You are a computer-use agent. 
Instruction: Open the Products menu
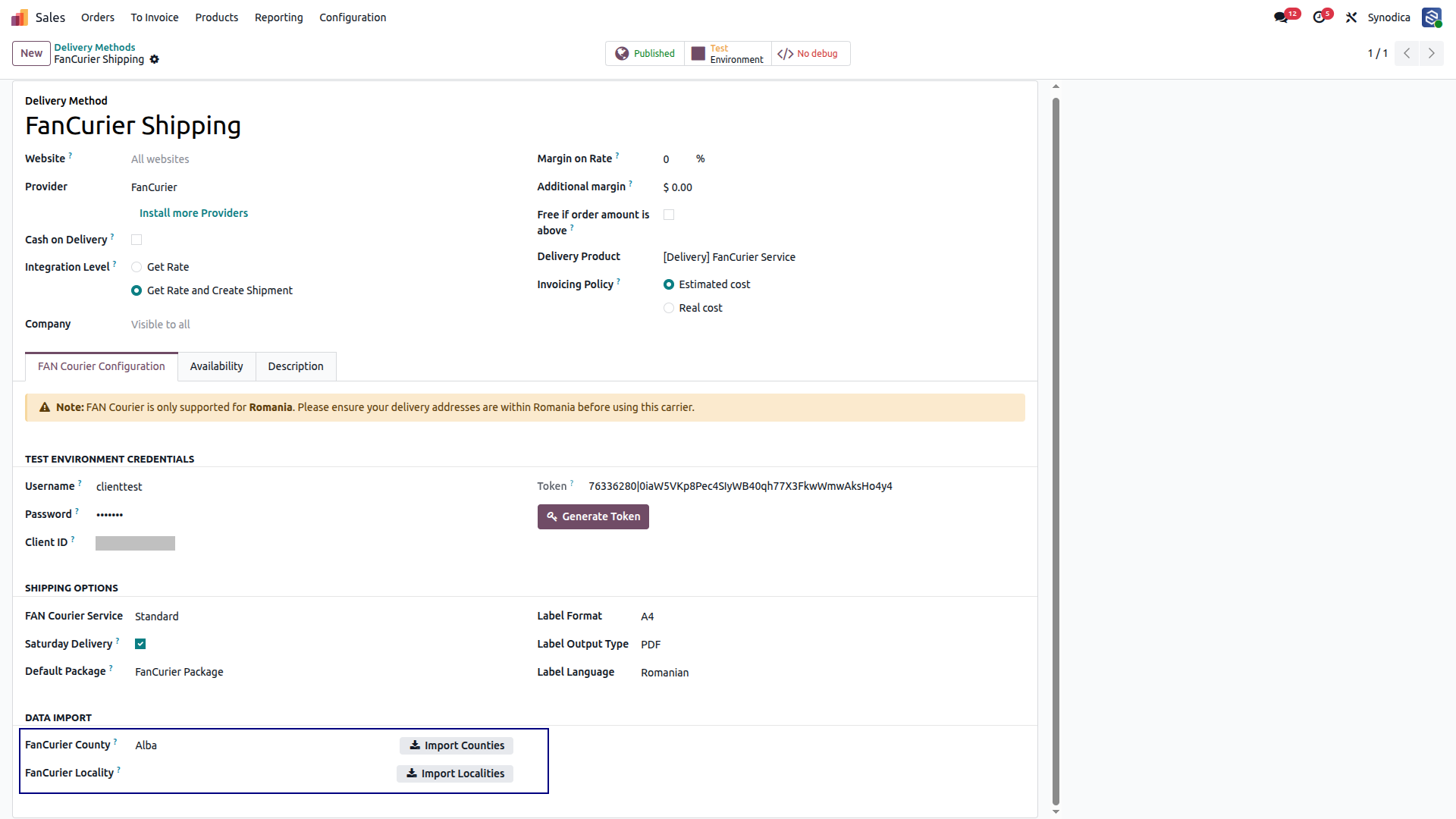(x=217, y=17)
